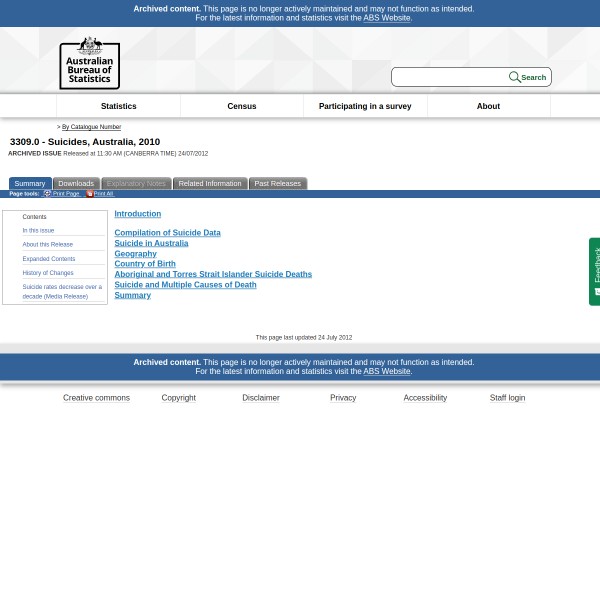Open Aboriginal and Torres Strait Islander Suicide Deaths
The height and width of the screenshot is (600, 600).
[212, 274]
